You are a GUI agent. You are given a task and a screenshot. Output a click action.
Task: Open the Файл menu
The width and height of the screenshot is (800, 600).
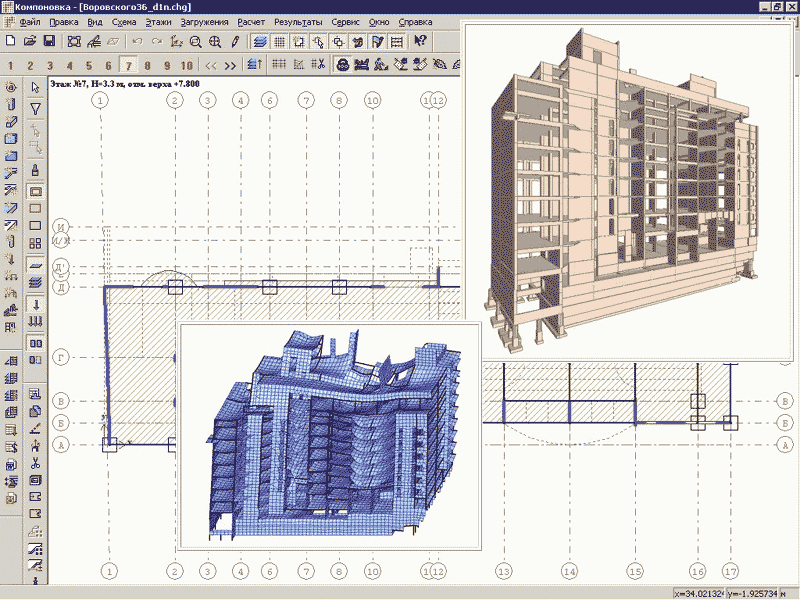pyautogui.click(x=30, y=22)
